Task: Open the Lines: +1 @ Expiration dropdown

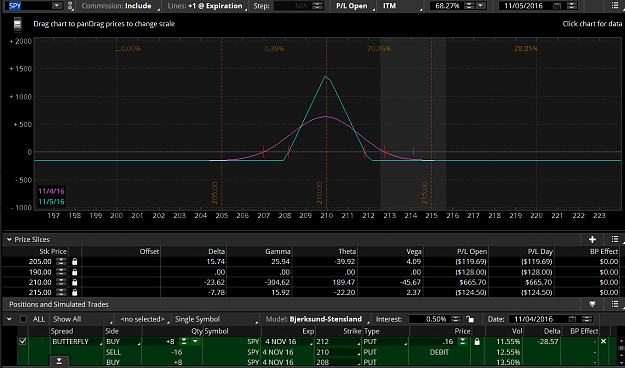Action: point(206,6)
